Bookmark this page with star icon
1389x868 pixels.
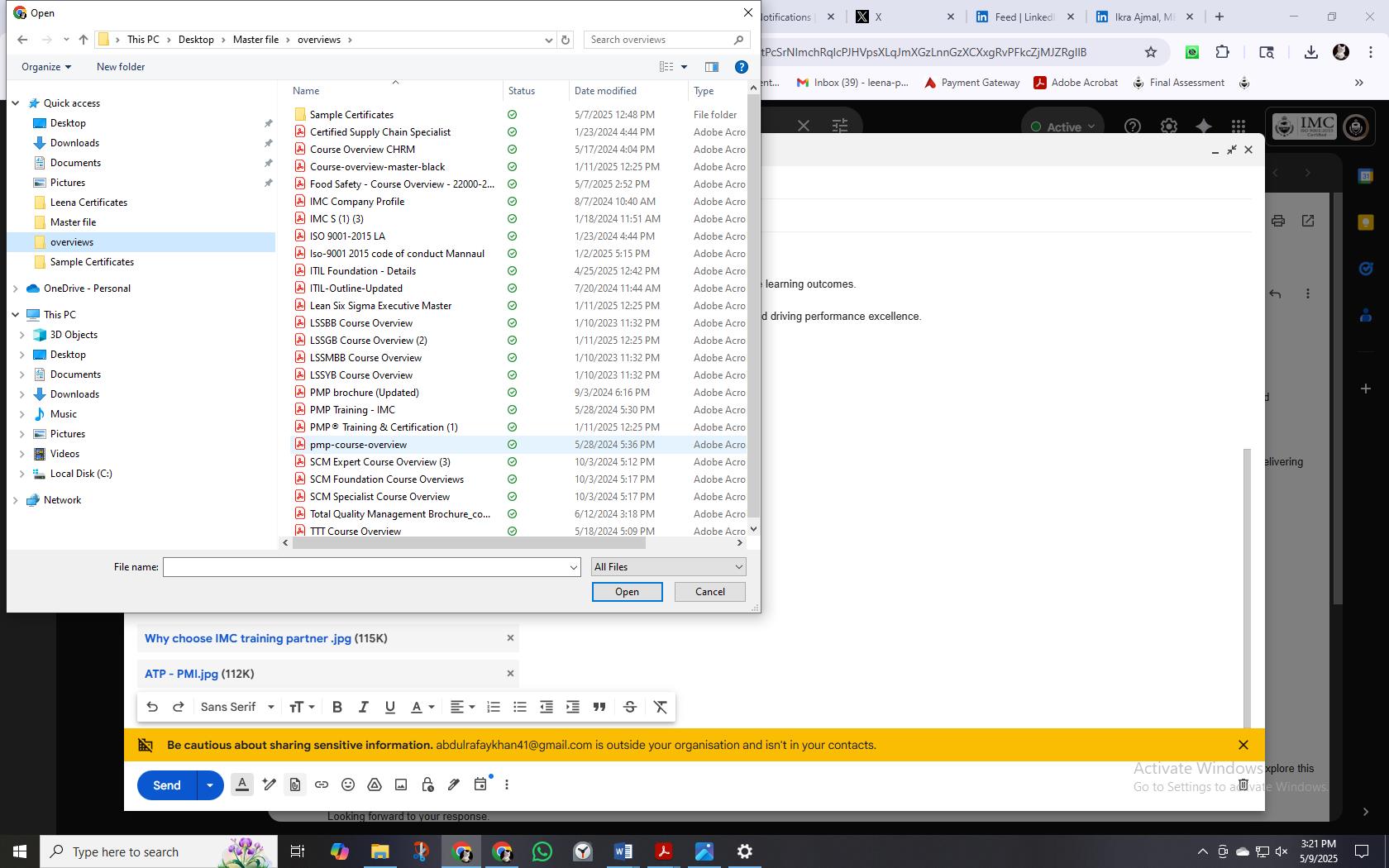tap(1151, 52)
